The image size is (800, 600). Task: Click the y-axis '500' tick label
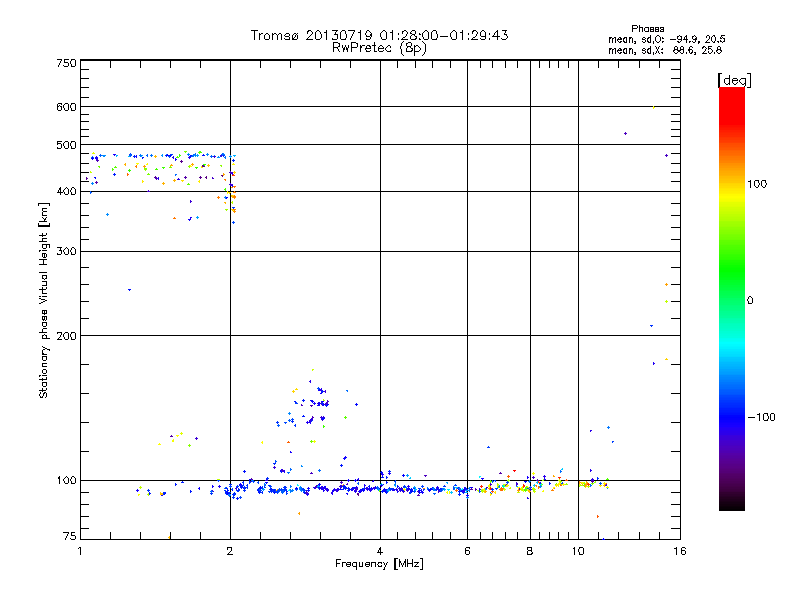pyautogui.click(x=66, y=145)
